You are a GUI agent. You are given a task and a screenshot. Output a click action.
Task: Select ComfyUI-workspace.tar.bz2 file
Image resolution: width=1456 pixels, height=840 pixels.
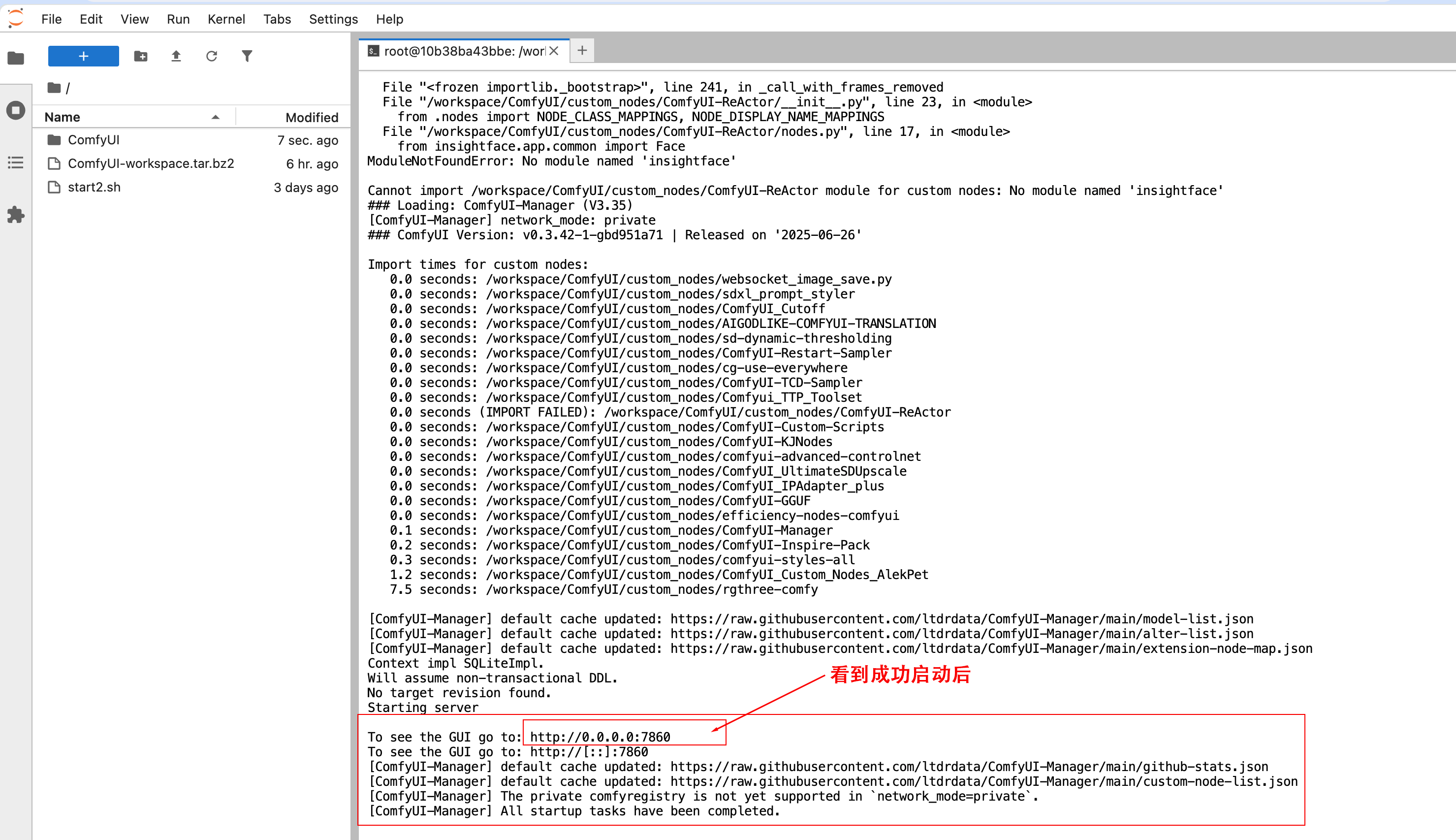pyautogui.click(x=191, y=164)
